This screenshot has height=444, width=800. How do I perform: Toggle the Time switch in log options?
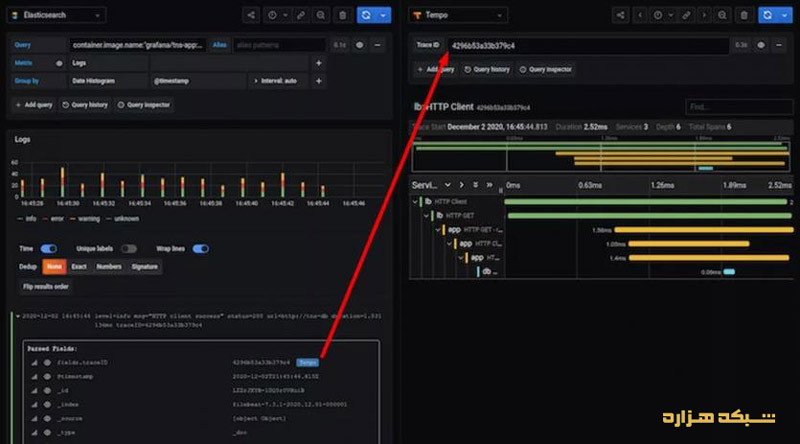pyautogui.click(x=48, y=249)
